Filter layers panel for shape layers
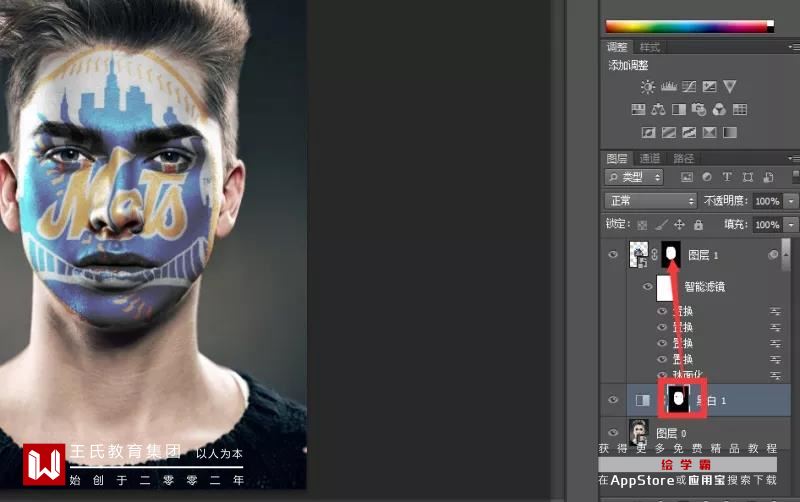Viewport: 800px width, 502px height. click(x=747, y=177)
